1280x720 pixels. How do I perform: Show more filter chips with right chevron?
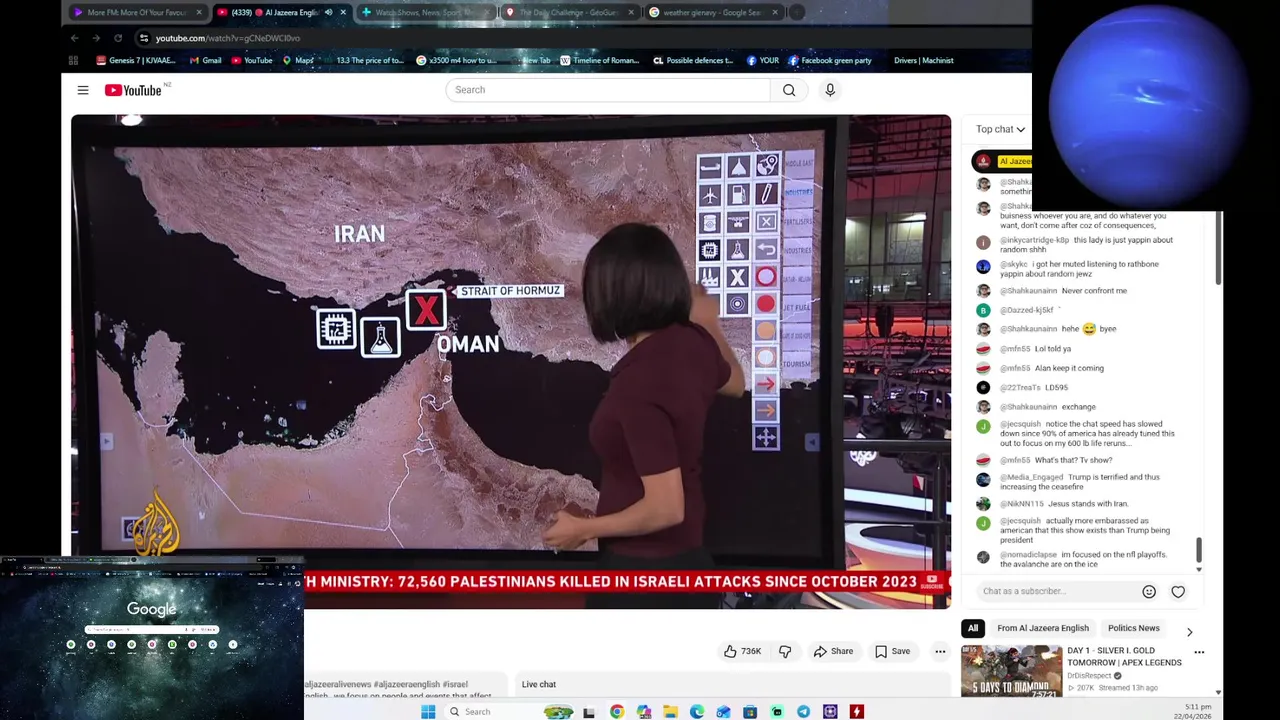point(1189,632)
